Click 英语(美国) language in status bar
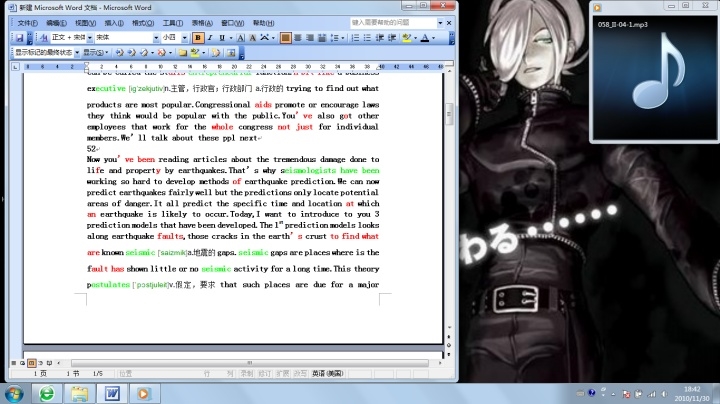Viewport: 720px width, 404px height. (327, 374)
